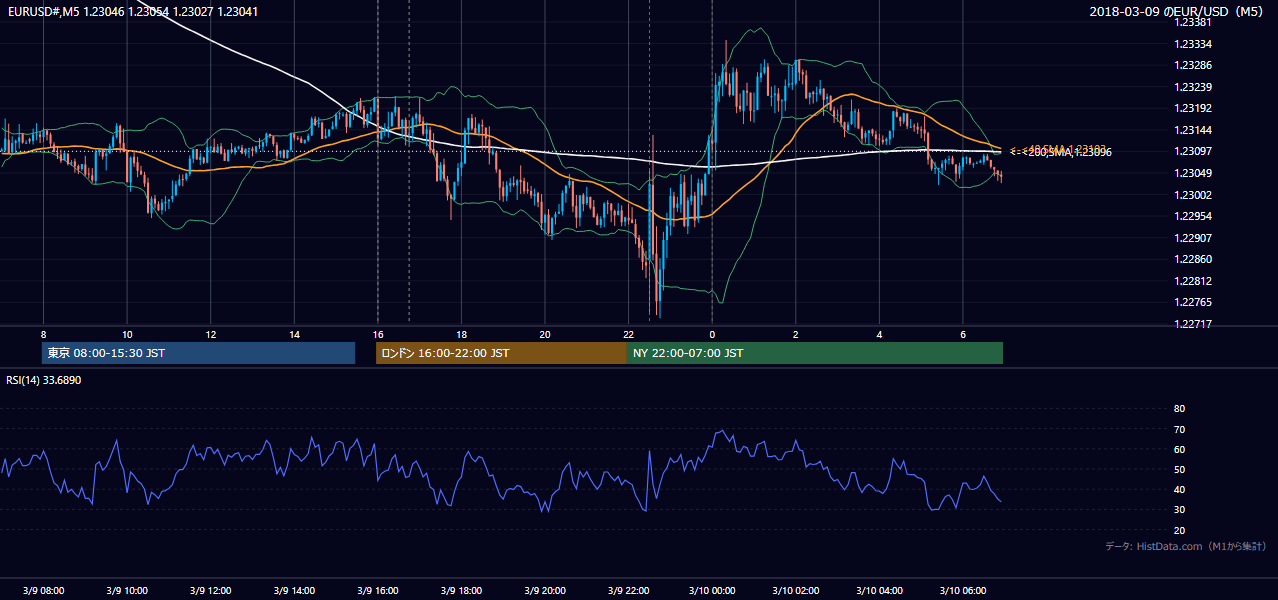The height and width of the screenshot is (600, 1278).
Task: Click the 3/9 10:00 date label
Action: pos(127,590)
